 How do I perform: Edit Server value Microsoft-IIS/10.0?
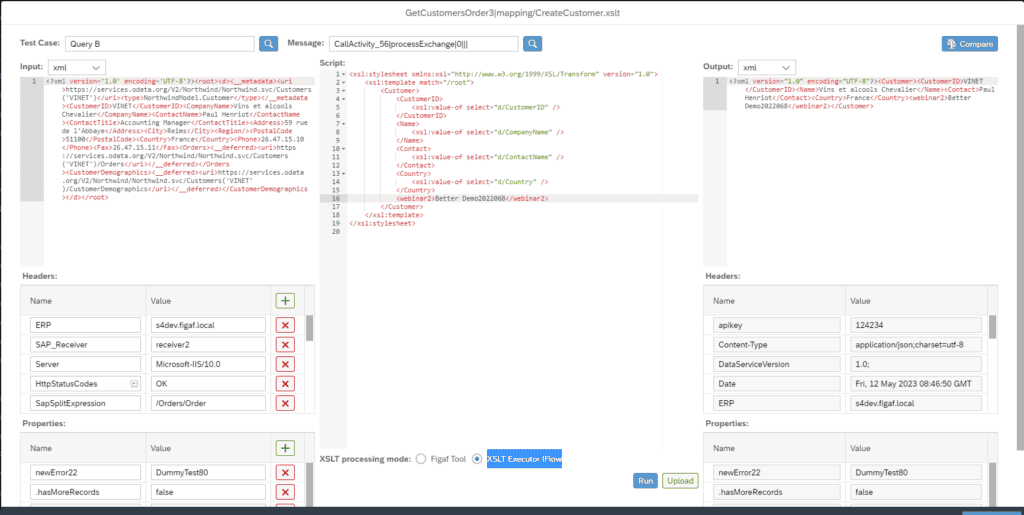tap(208, 364)
